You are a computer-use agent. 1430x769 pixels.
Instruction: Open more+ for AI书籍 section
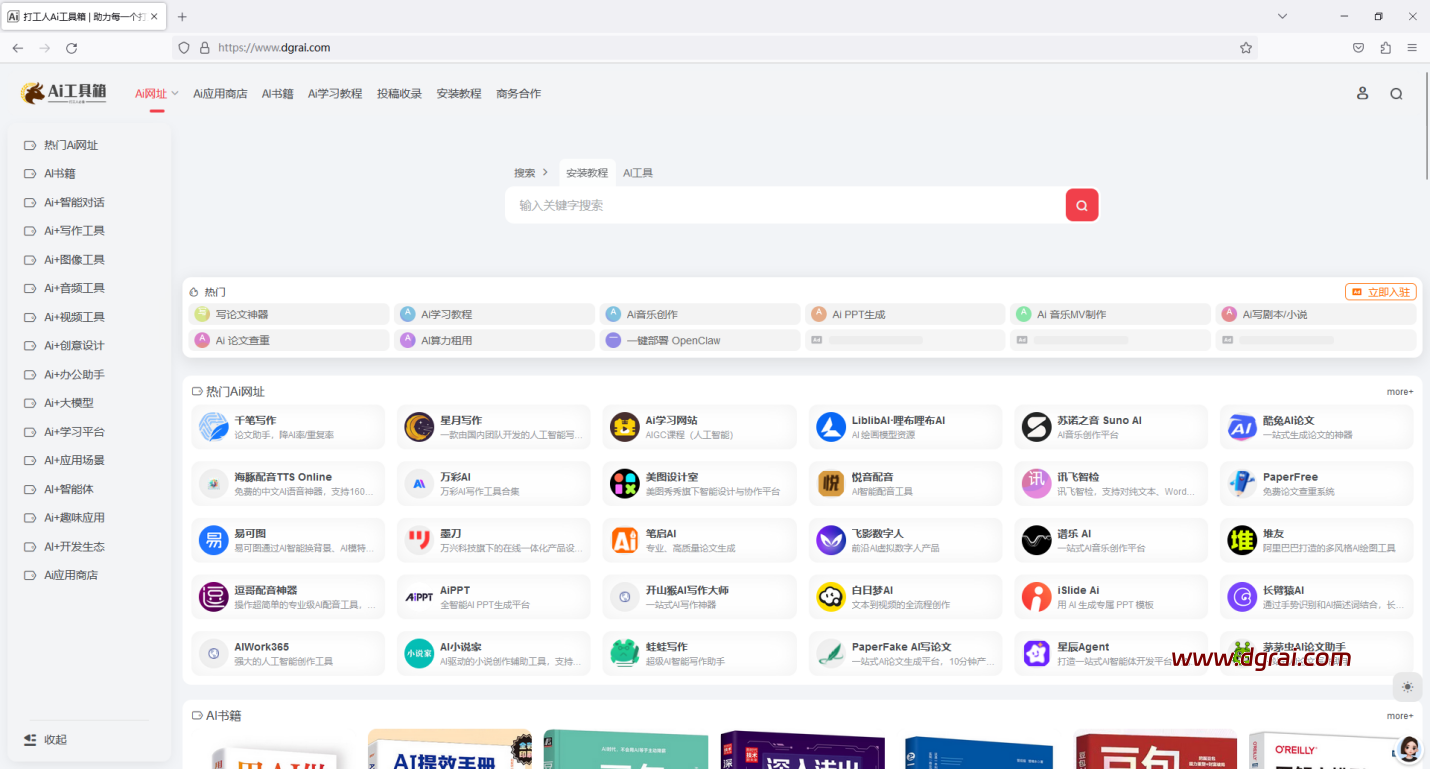[x=1400, y=716]
